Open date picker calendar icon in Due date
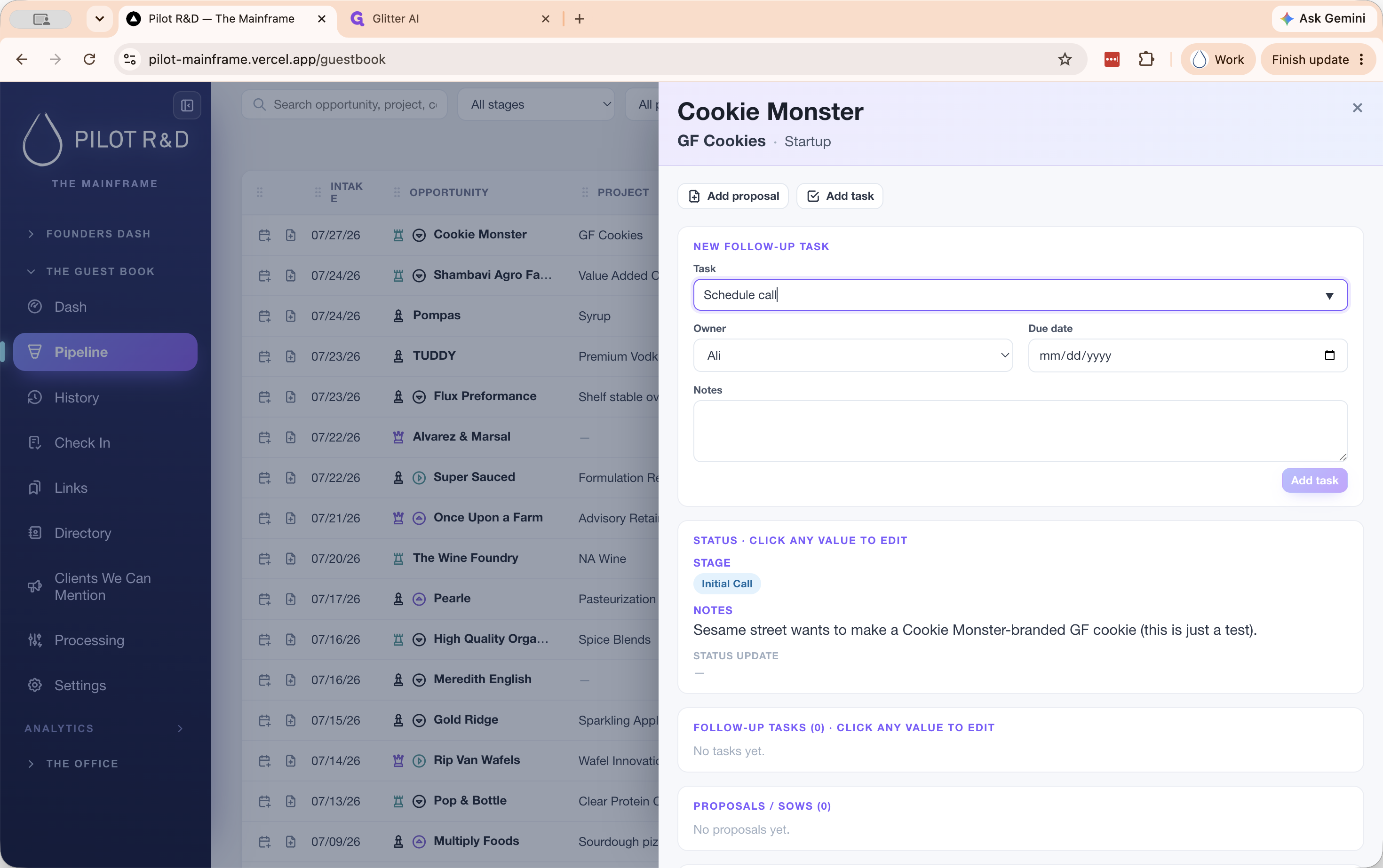This screenshot has width=1383, height=868. 1329,355
